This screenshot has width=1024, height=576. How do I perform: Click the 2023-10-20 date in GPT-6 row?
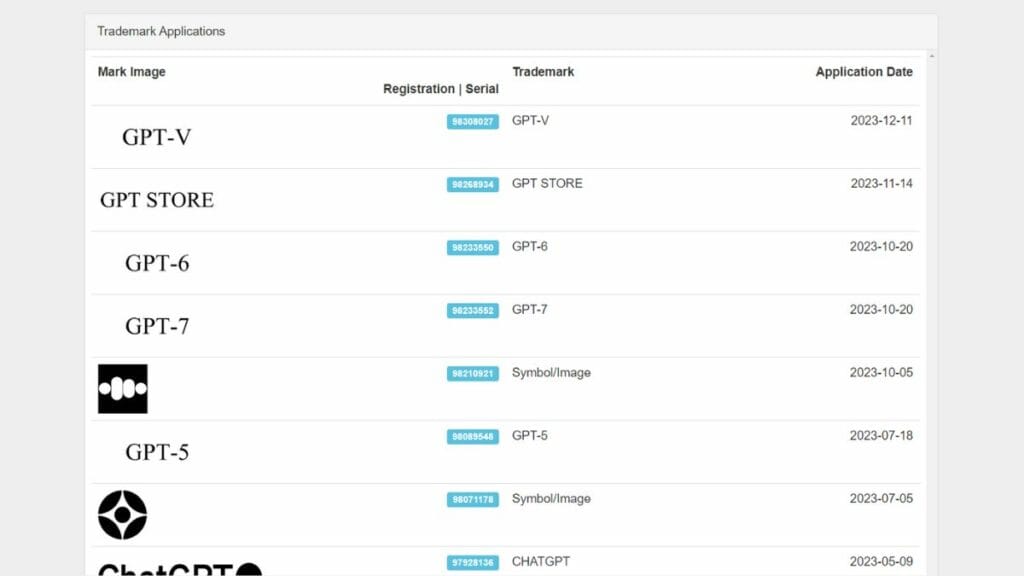click(881, 247)
